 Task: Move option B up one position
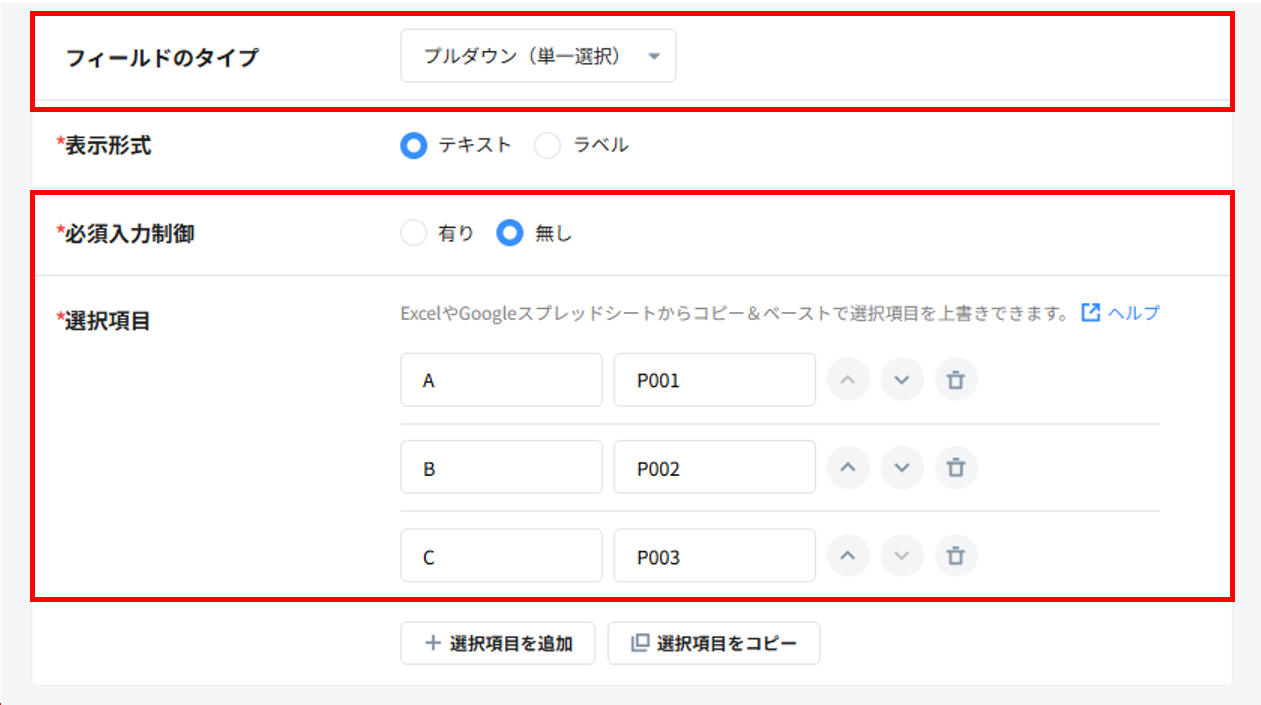848,468
